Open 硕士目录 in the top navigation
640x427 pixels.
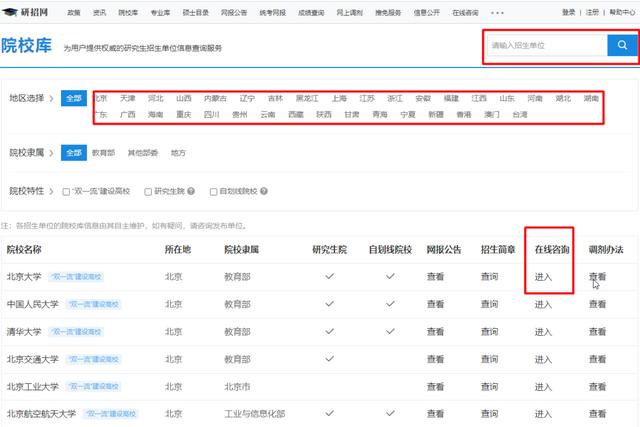(x=196, y=13)
